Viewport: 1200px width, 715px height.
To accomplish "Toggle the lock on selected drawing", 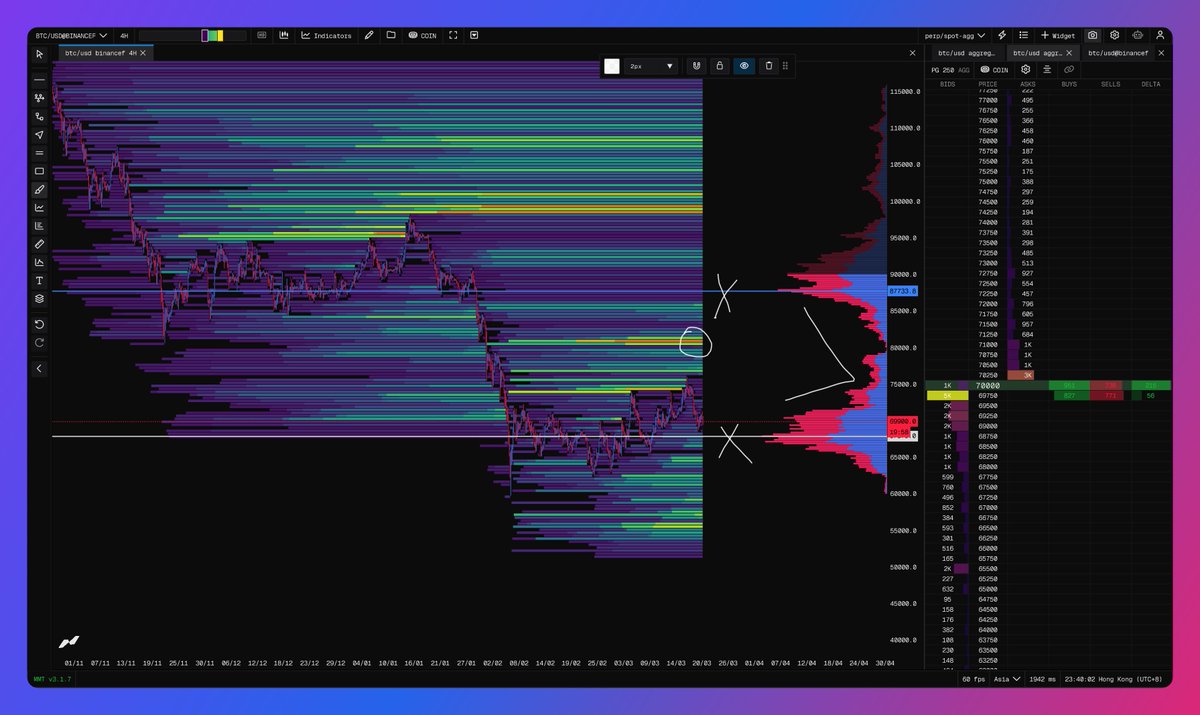I will coord(719,66).
